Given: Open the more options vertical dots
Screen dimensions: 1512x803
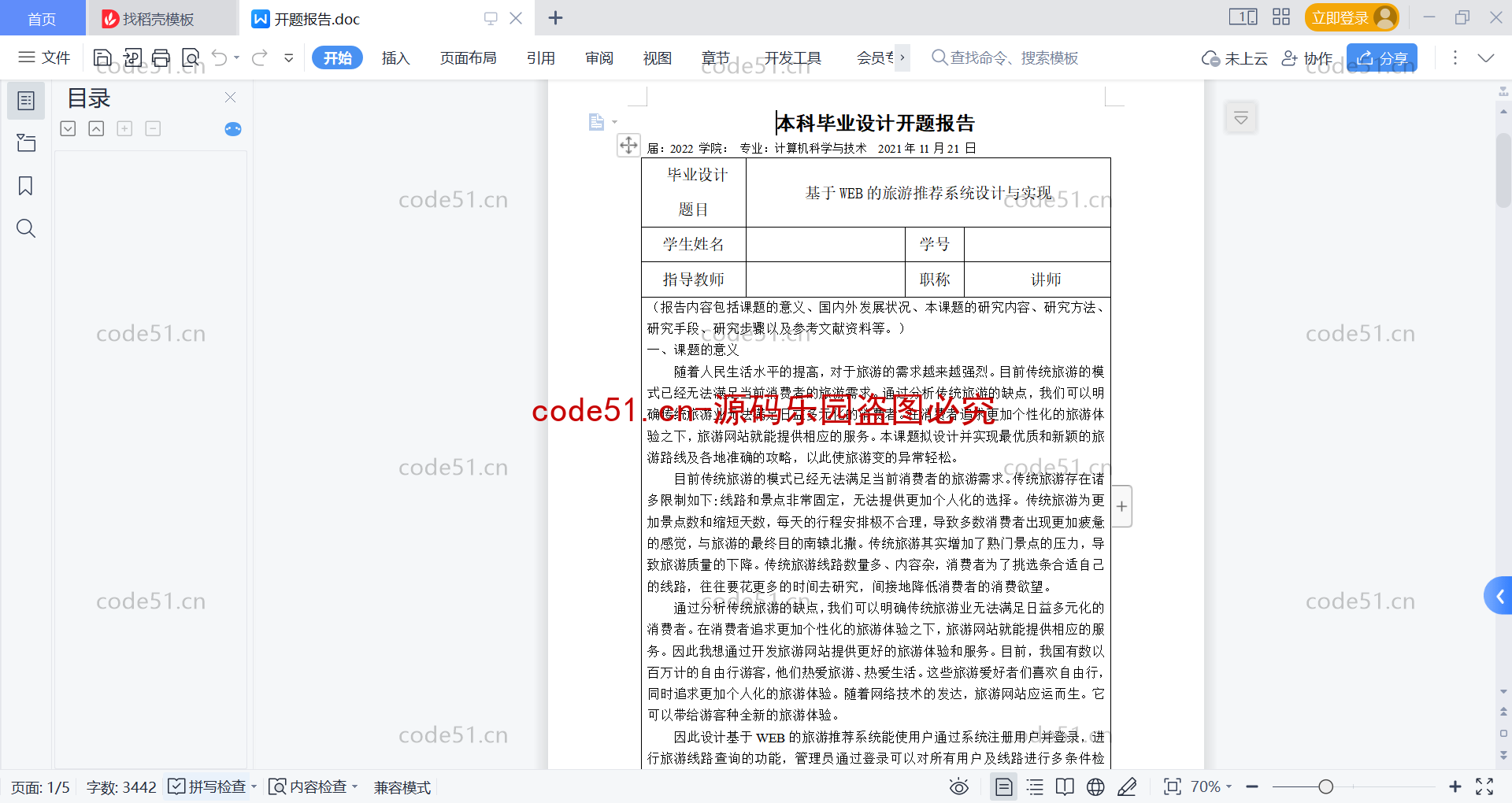Looking at the screenshot, I should click(x=1455, y=57).
